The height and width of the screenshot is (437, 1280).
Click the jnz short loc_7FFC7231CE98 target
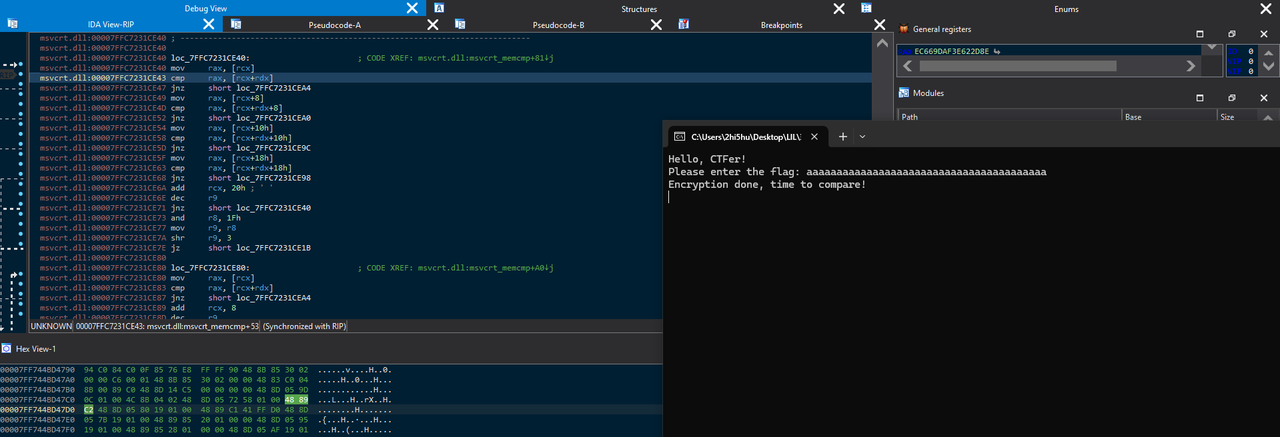274,178
